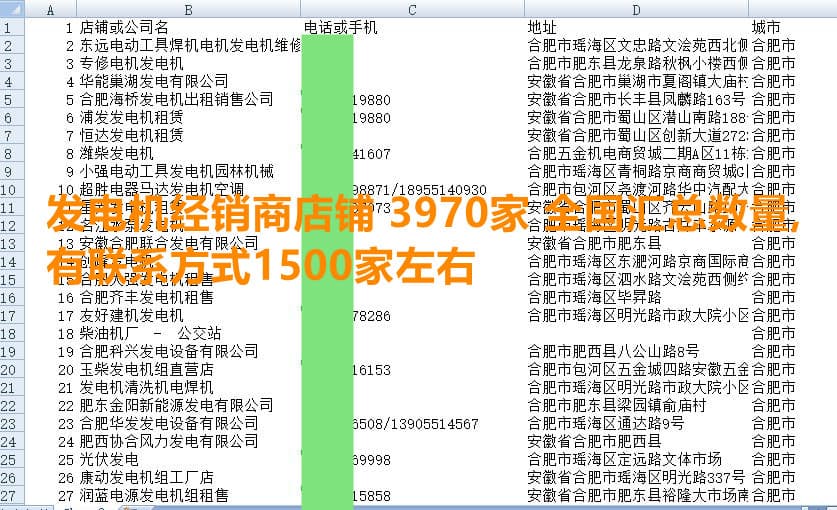Select column A by its header
The height and width of the screenshot is (510, 837).
click(x=51, y=9)
